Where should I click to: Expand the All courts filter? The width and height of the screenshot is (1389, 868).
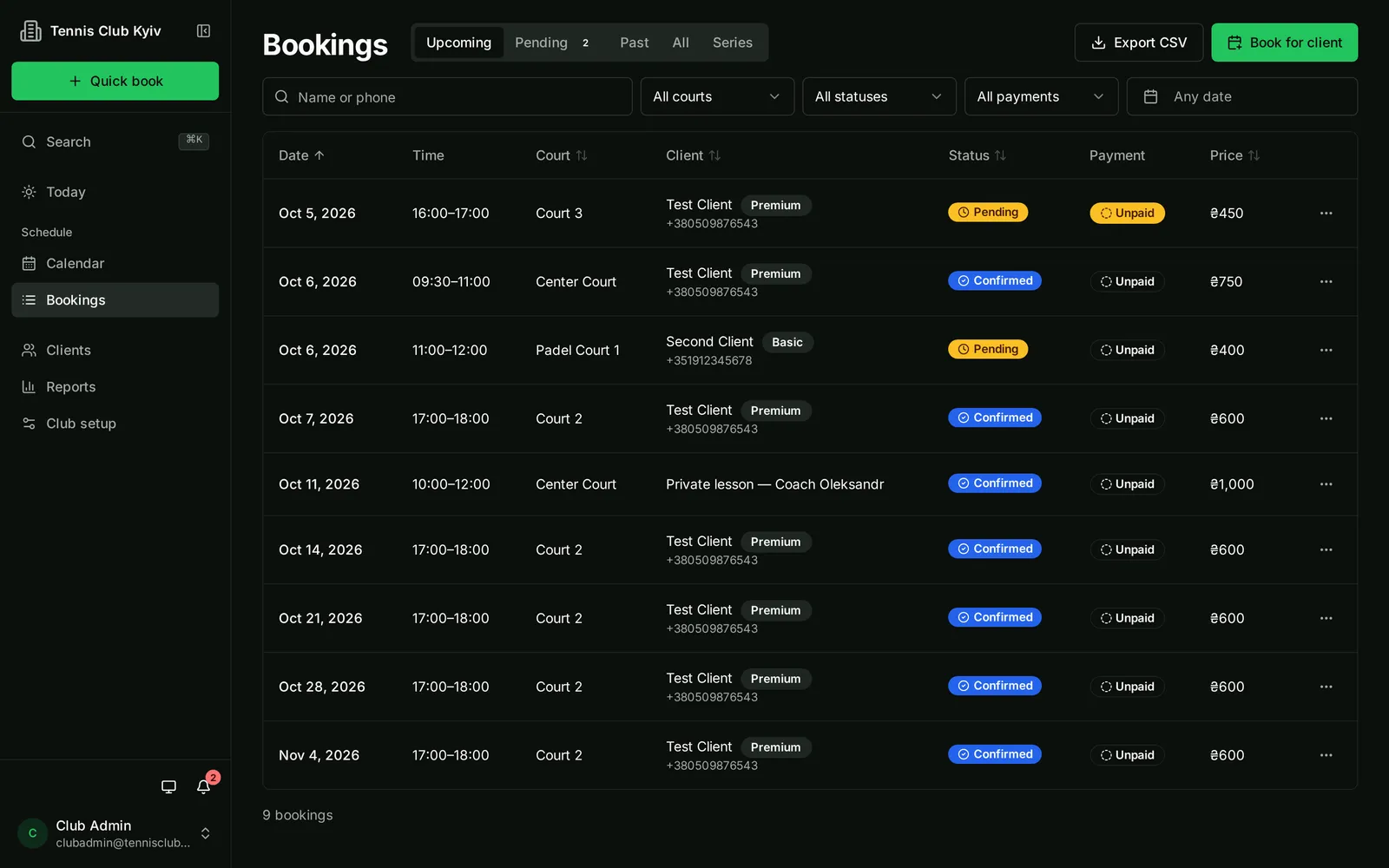point(717,96)
